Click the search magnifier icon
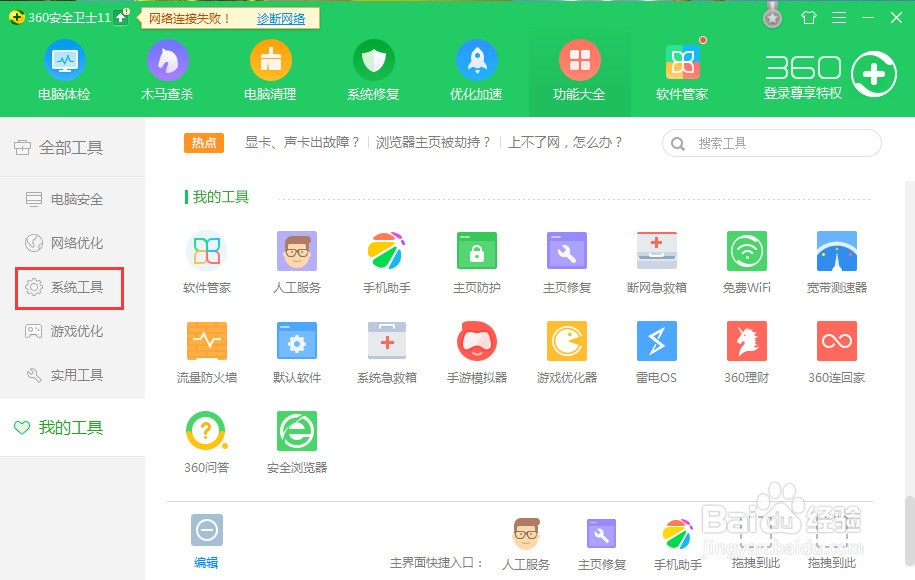 pos(677,144)
